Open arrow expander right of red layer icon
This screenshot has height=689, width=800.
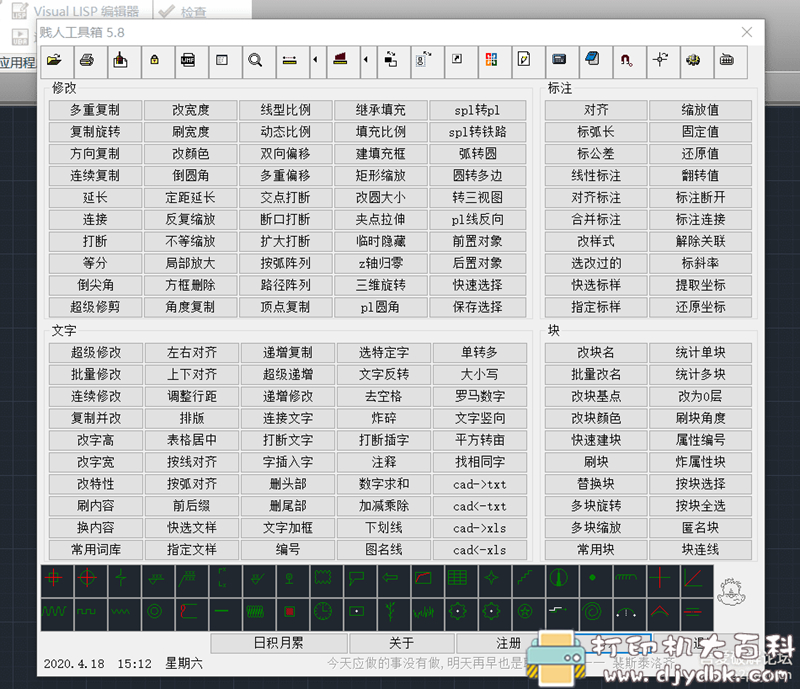[368, 61]
